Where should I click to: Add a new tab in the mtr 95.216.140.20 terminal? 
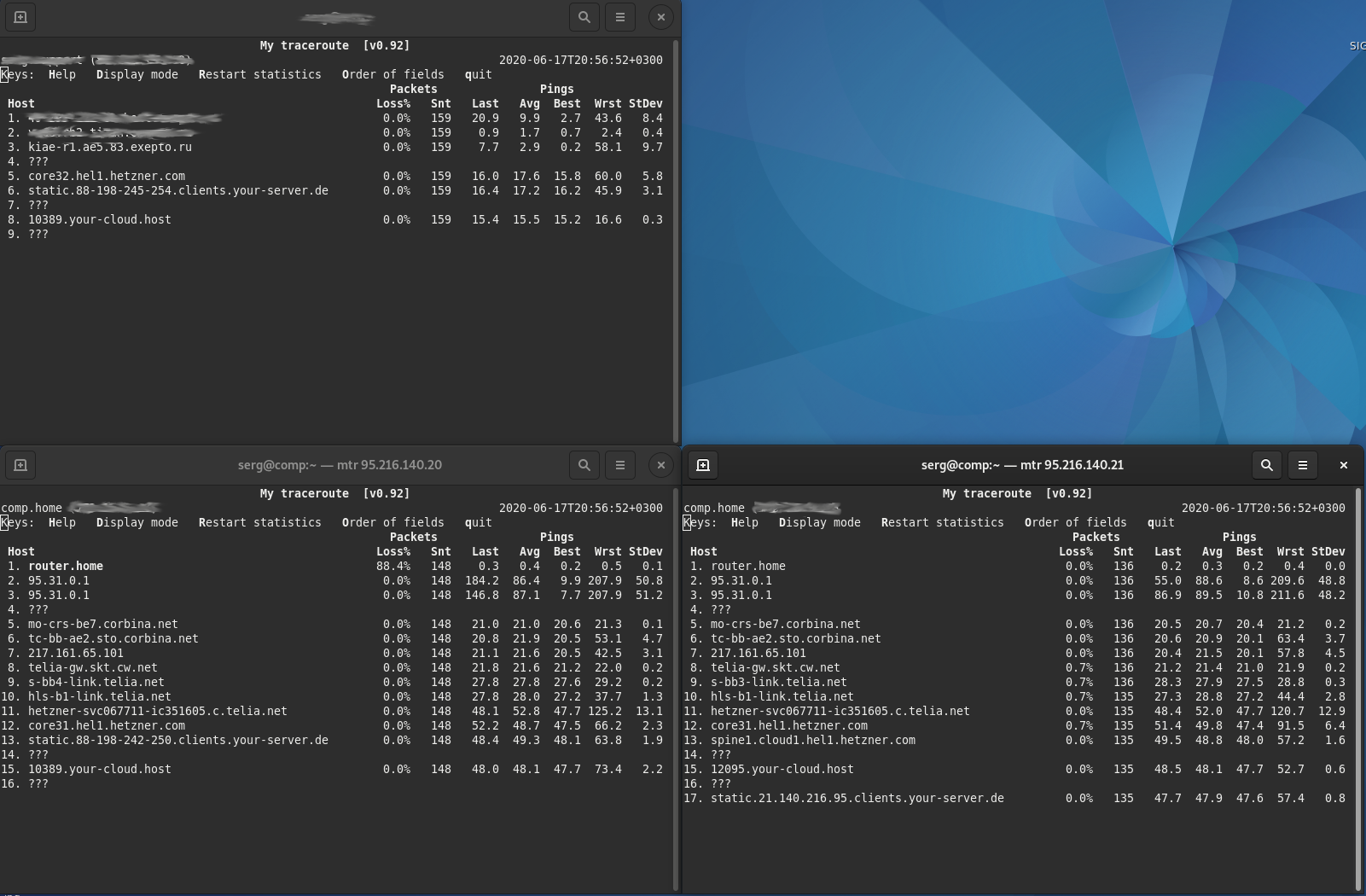pyautogui.click(x=20, y=465)
